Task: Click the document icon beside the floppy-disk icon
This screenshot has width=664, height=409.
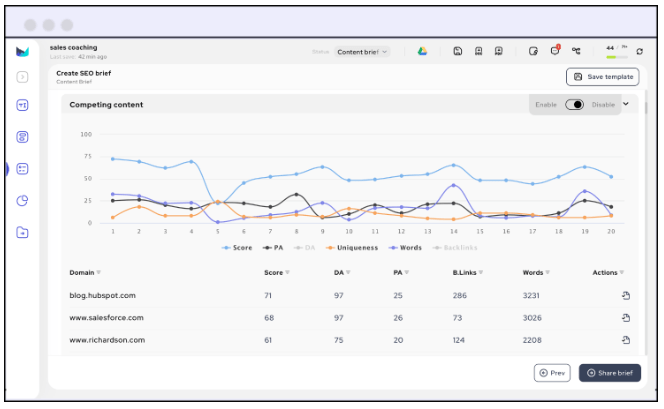Action: pyautogui.click(x=479, y=51)
